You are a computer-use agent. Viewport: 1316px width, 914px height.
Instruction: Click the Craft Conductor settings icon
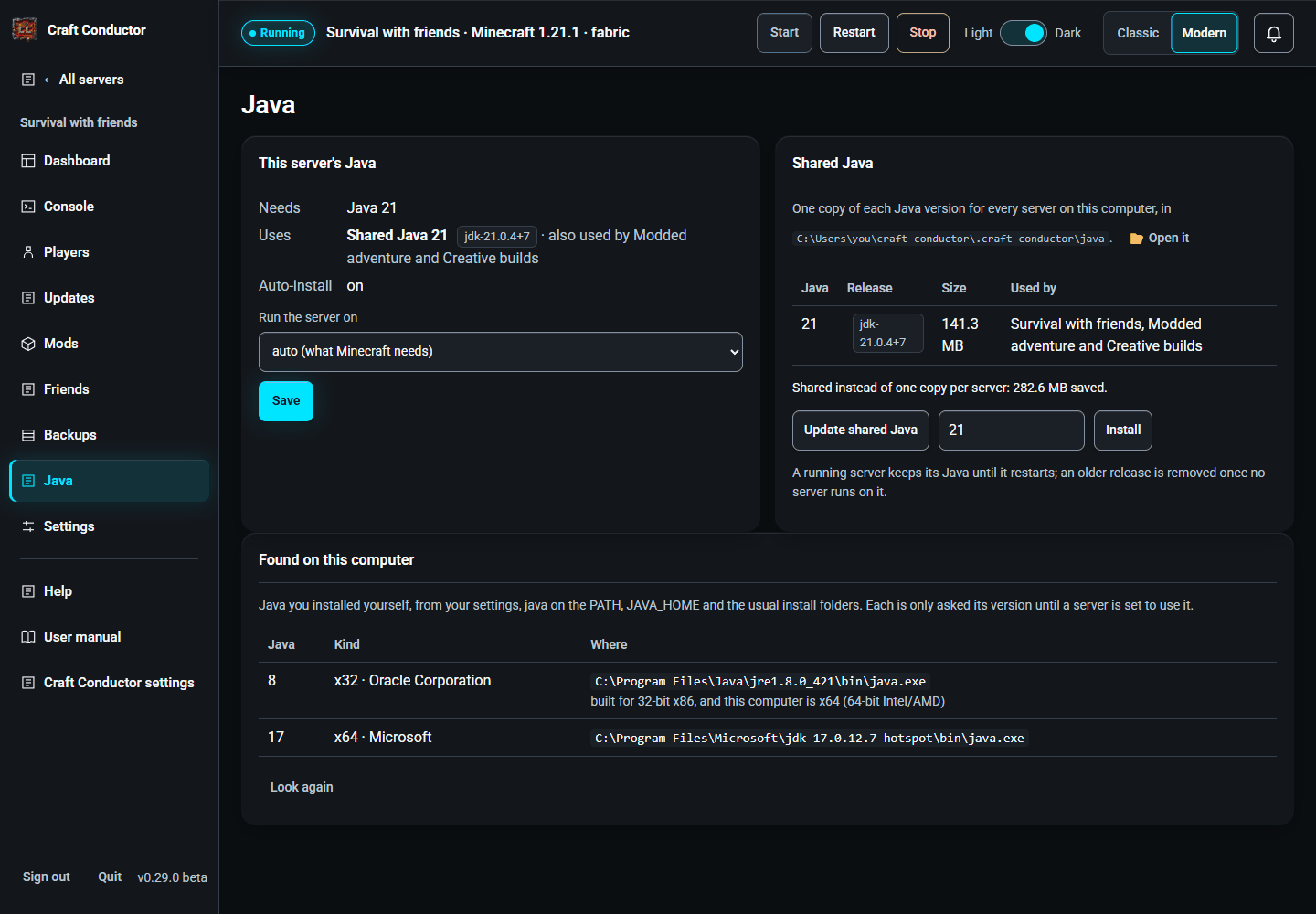28,683
